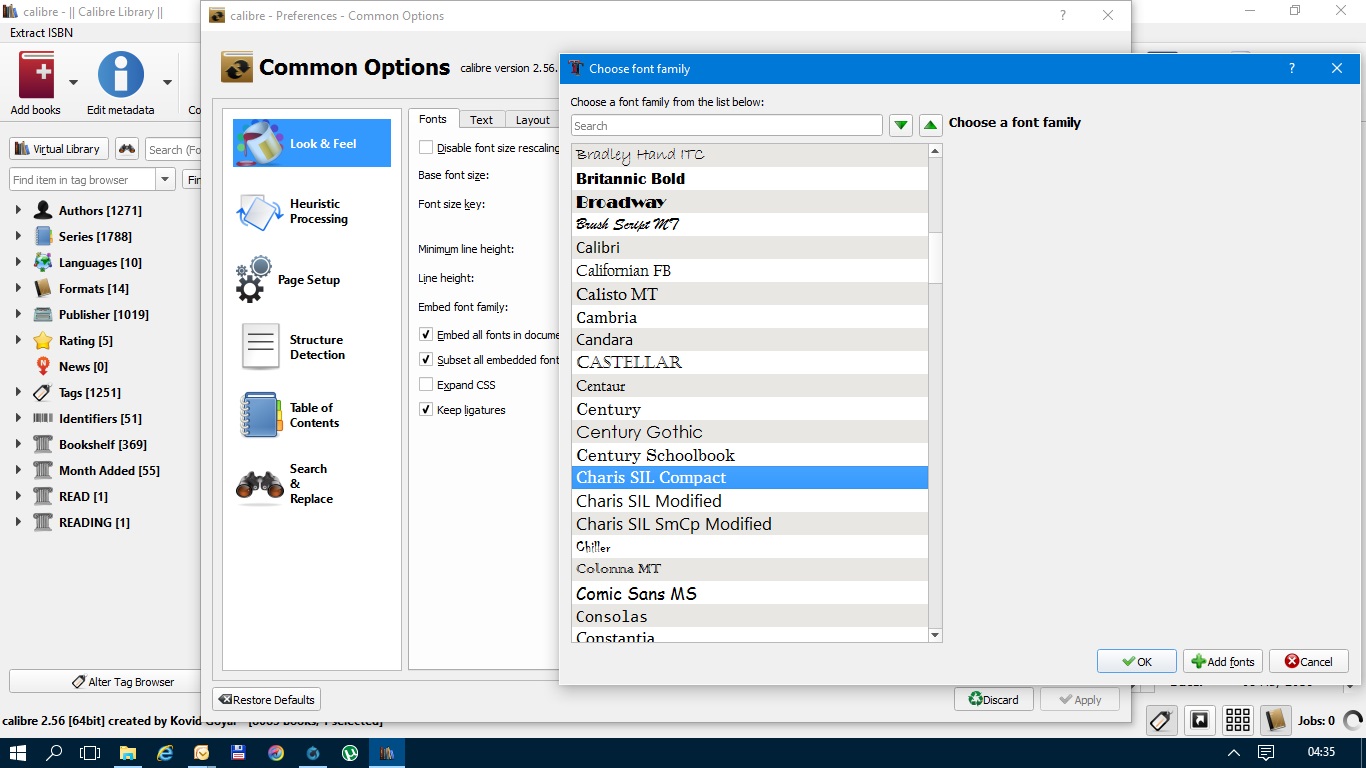Select the Table of Contents section
Image resolution: width=1366 pixels, height=768 pixels.
point(312,415)
